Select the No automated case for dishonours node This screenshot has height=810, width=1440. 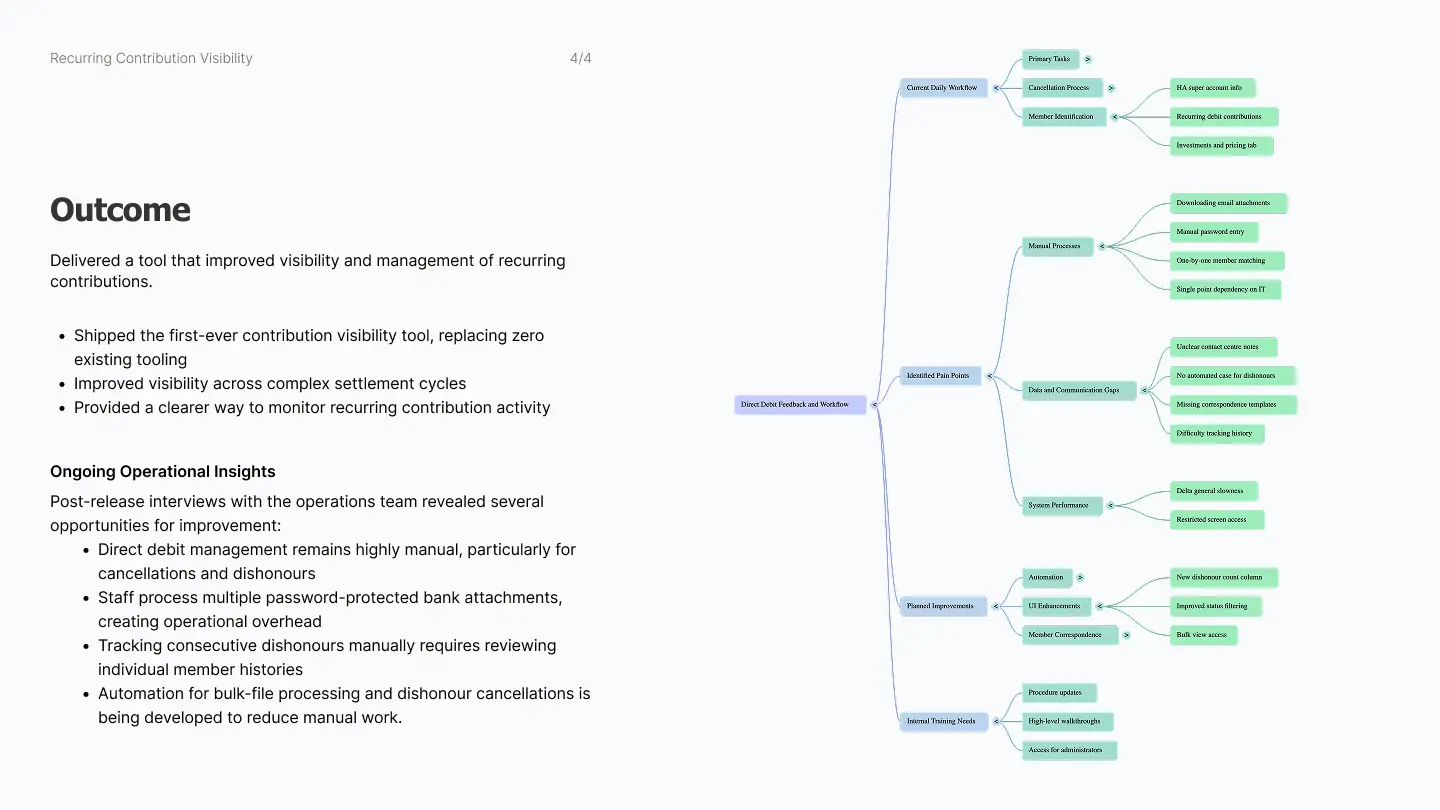(1232, 376)
